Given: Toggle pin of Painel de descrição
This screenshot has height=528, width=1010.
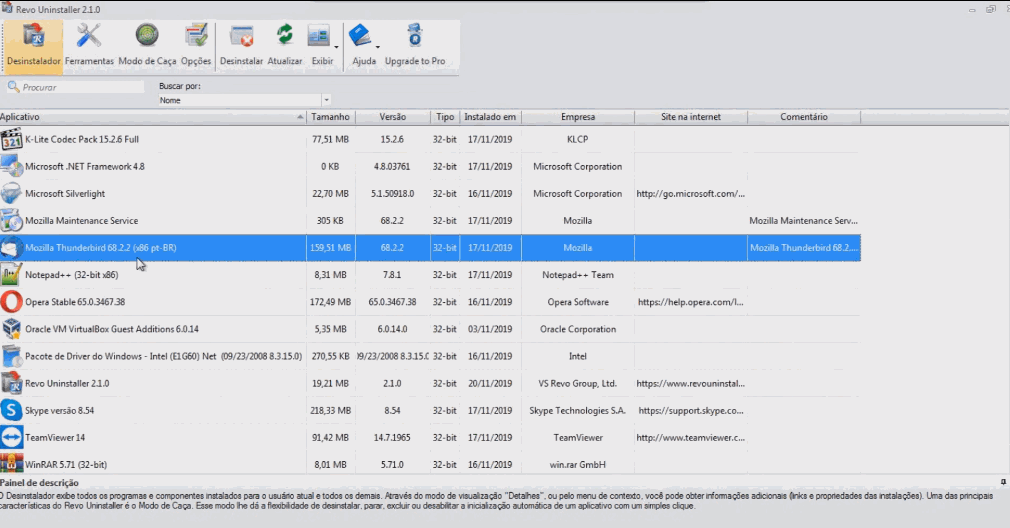Looking at the screenshot, I should pos(1003,482).
